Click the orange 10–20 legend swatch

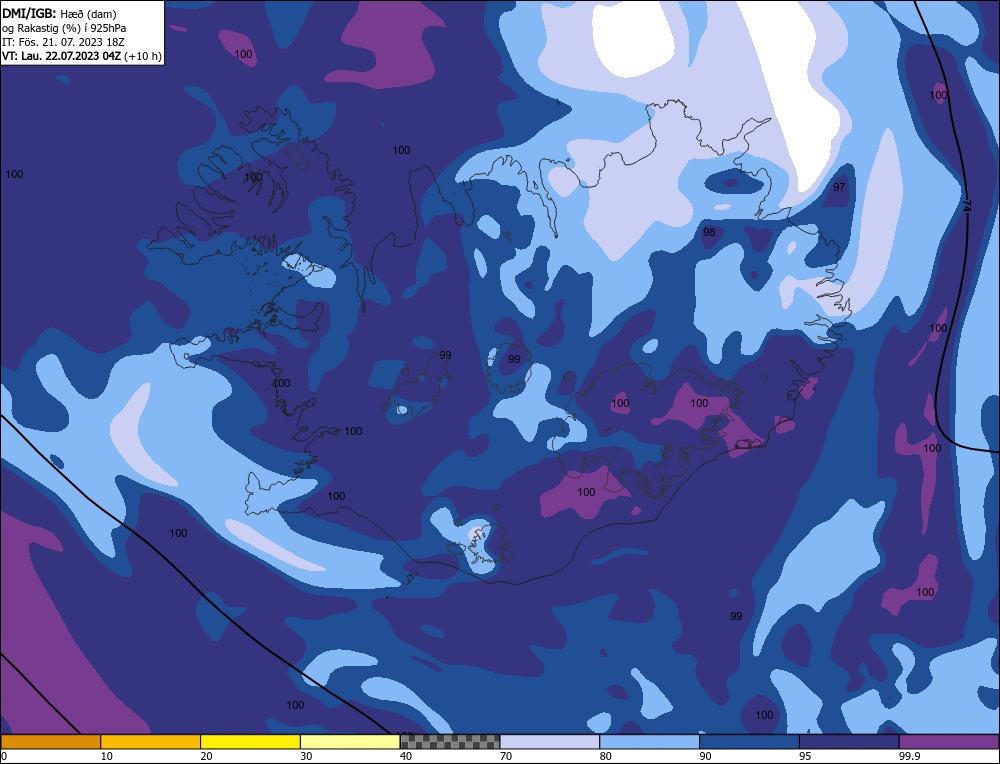click(x=151, y=742)
